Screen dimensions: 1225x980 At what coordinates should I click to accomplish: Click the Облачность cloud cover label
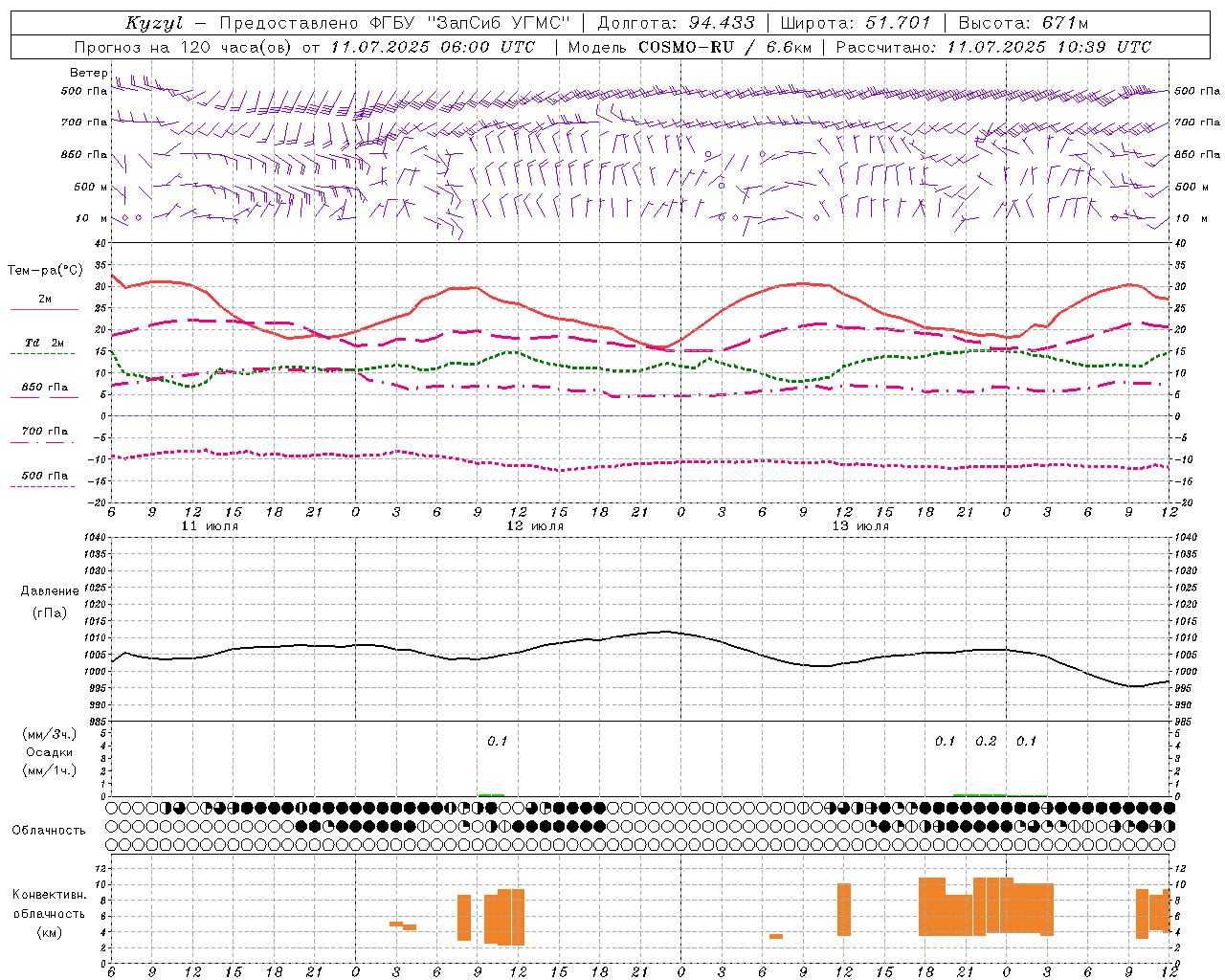pos(49,830)
